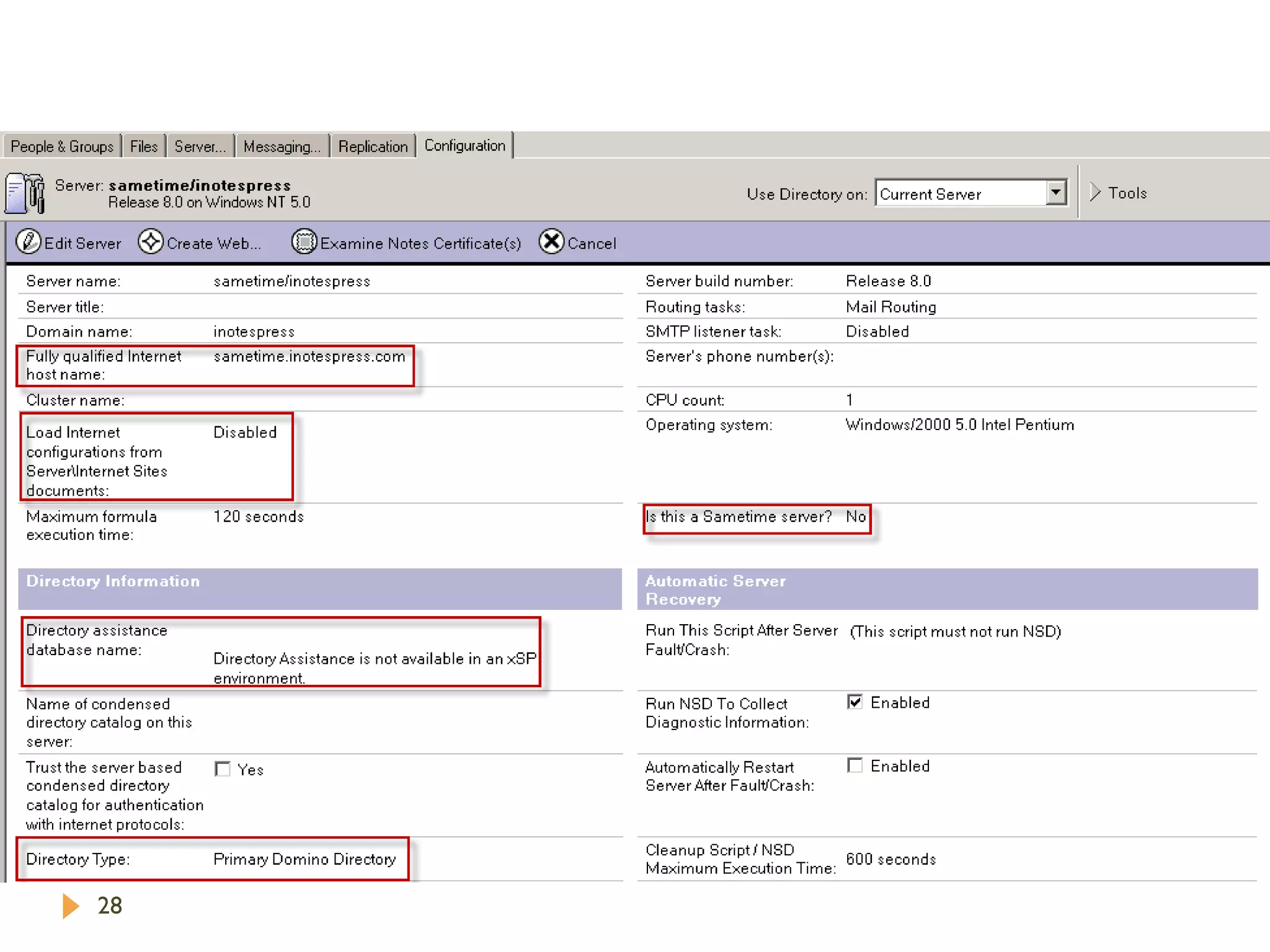Enable Automatically Restart Server After Fault/Crash
The image size is (1270, 952).
point(855,765)
